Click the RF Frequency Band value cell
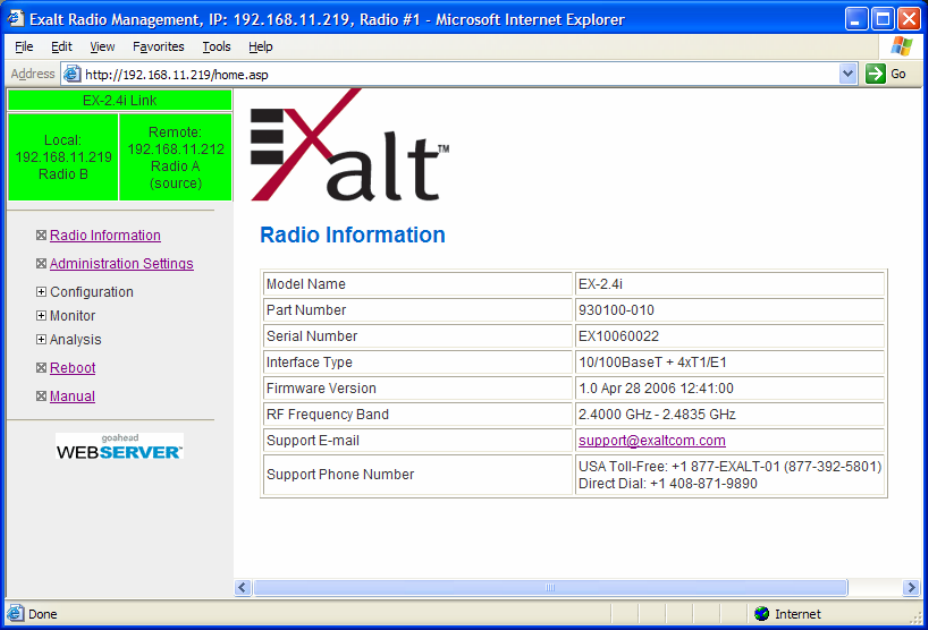 click(730, 414)
